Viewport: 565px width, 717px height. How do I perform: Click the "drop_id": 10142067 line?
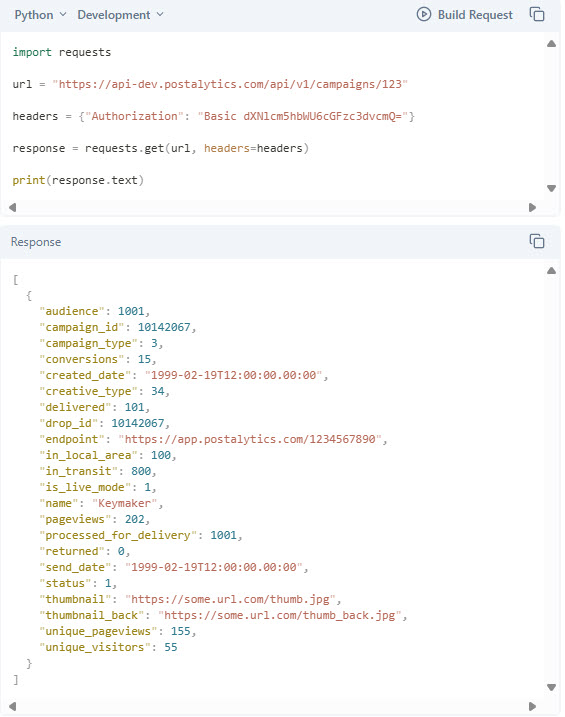[104, 423]
